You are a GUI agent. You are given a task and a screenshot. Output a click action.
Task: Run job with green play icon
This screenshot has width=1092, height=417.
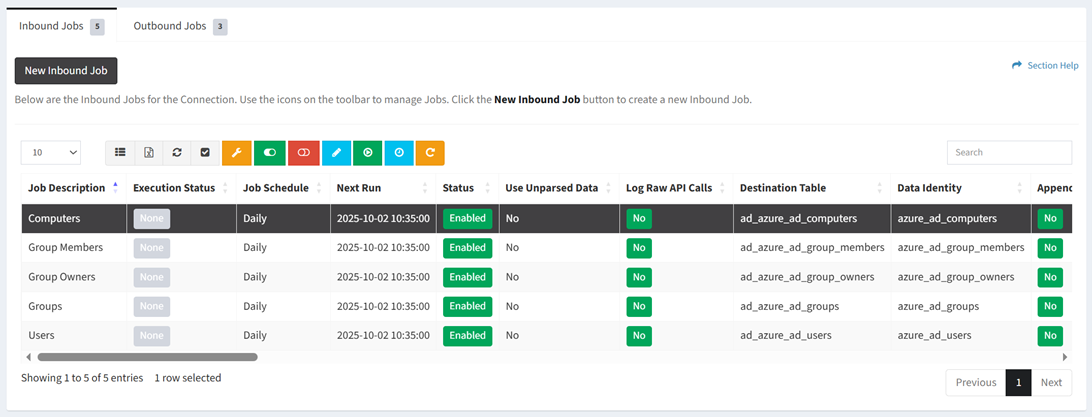(x=368, y=152)
